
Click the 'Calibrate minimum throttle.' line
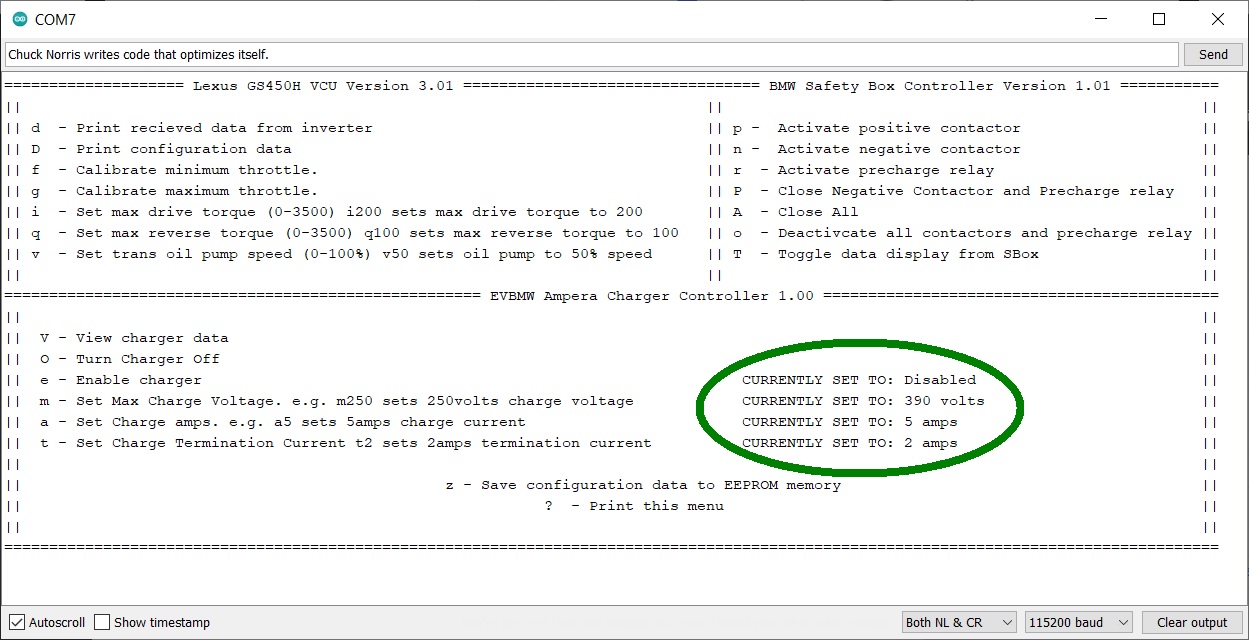[x=175, y=170]
